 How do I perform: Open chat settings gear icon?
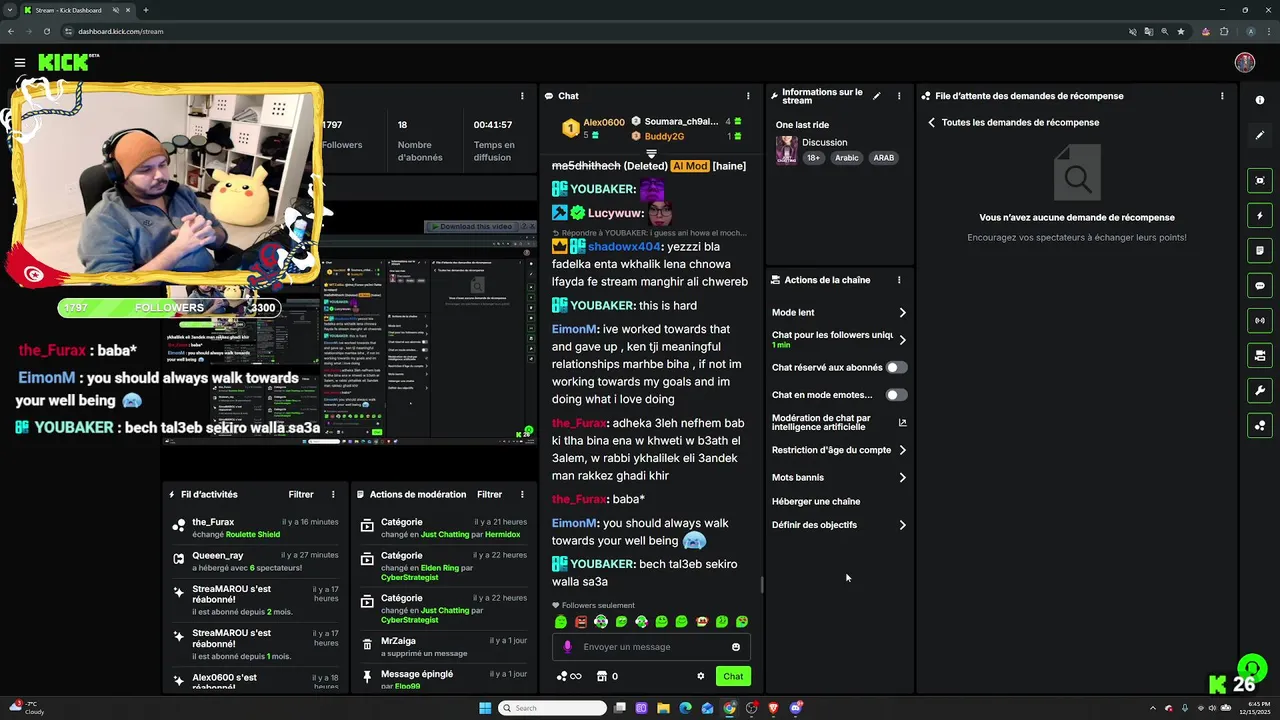pyautogui.click(x=700, y=676)
